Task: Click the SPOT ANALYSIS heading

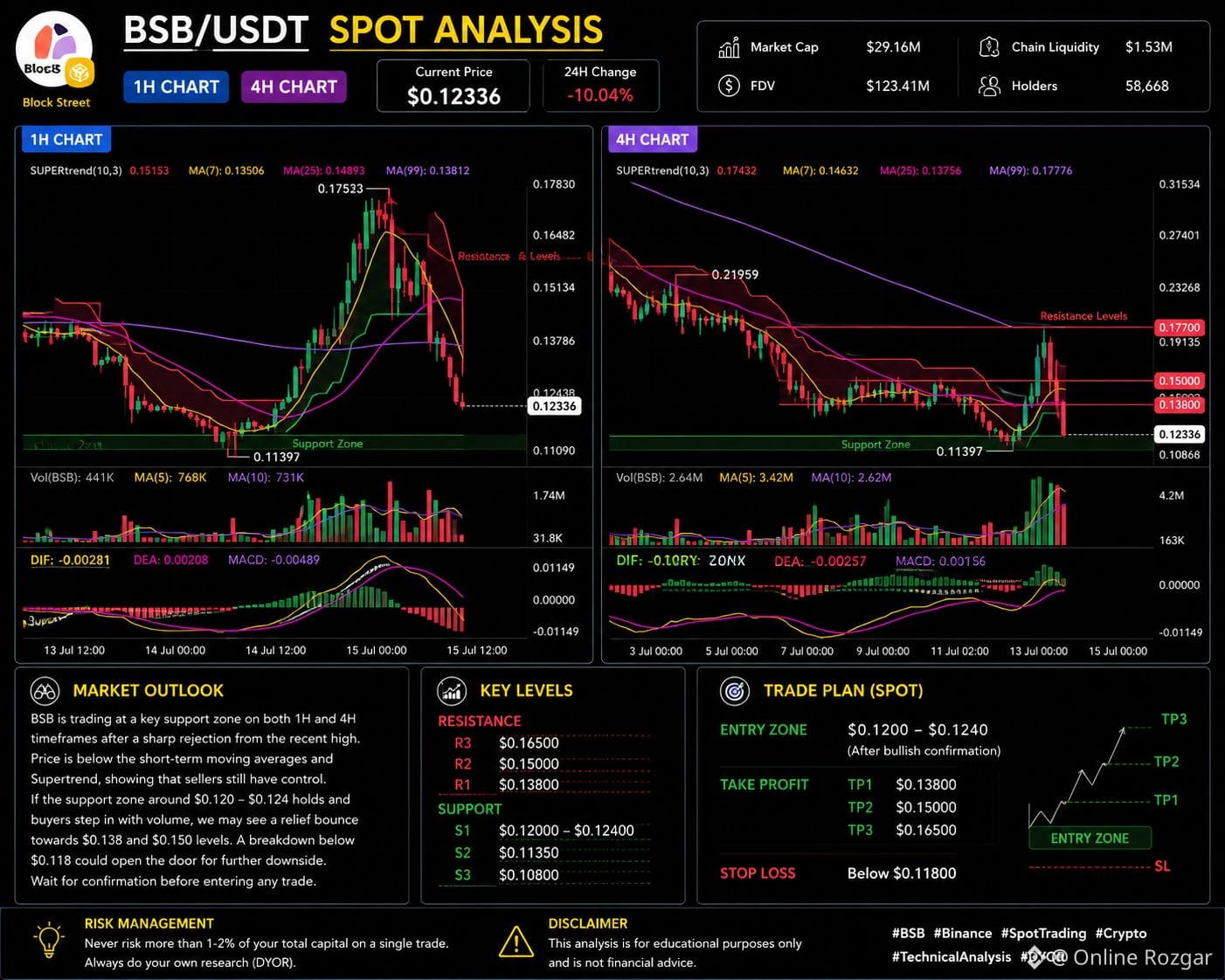Action: tap(466, 30)
